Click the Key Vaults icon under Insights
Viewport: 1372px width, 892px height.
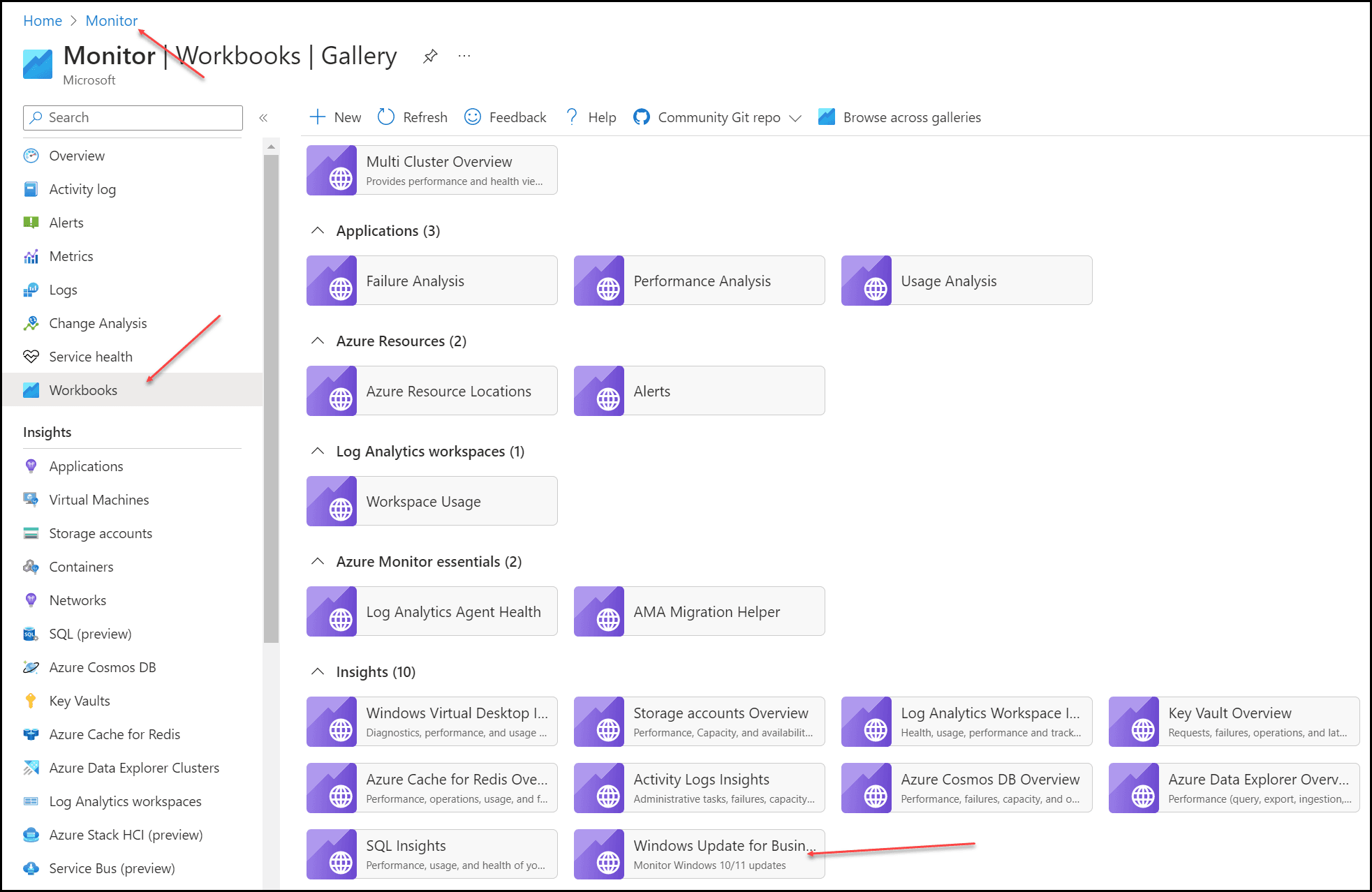(31, 701)
